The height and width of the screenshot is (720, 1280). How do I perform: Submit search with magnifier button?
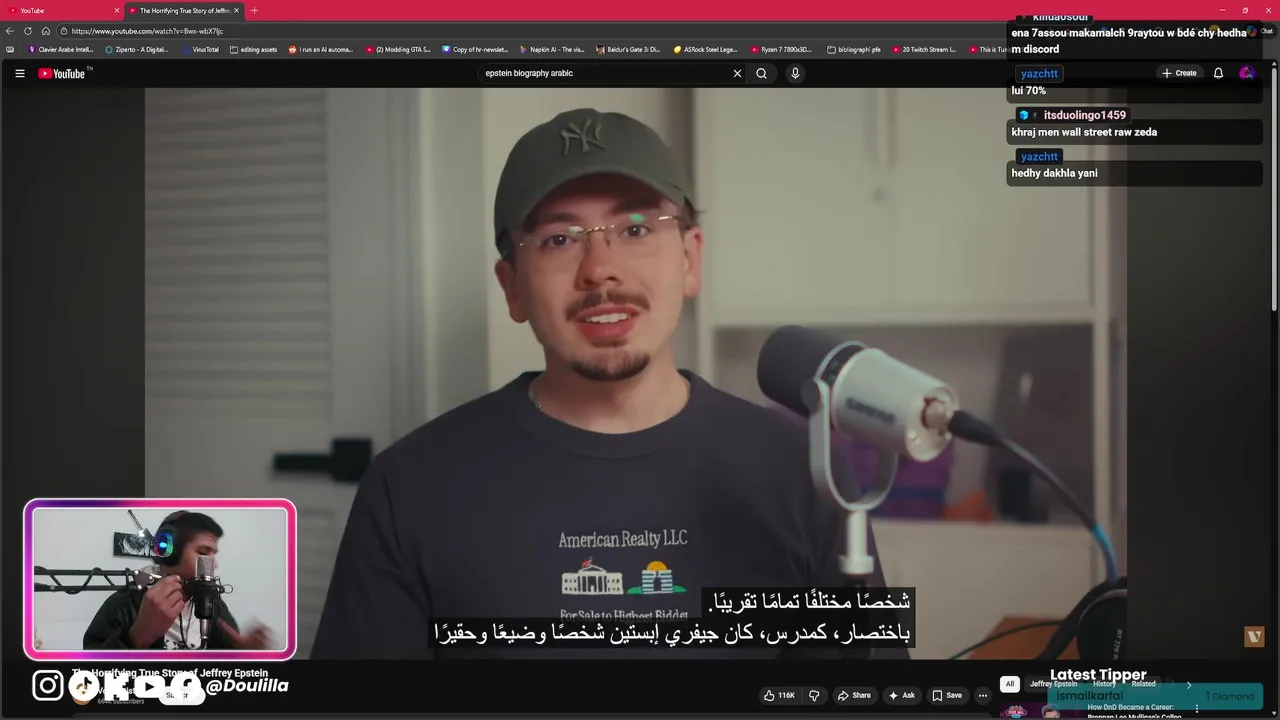[761, 73]
